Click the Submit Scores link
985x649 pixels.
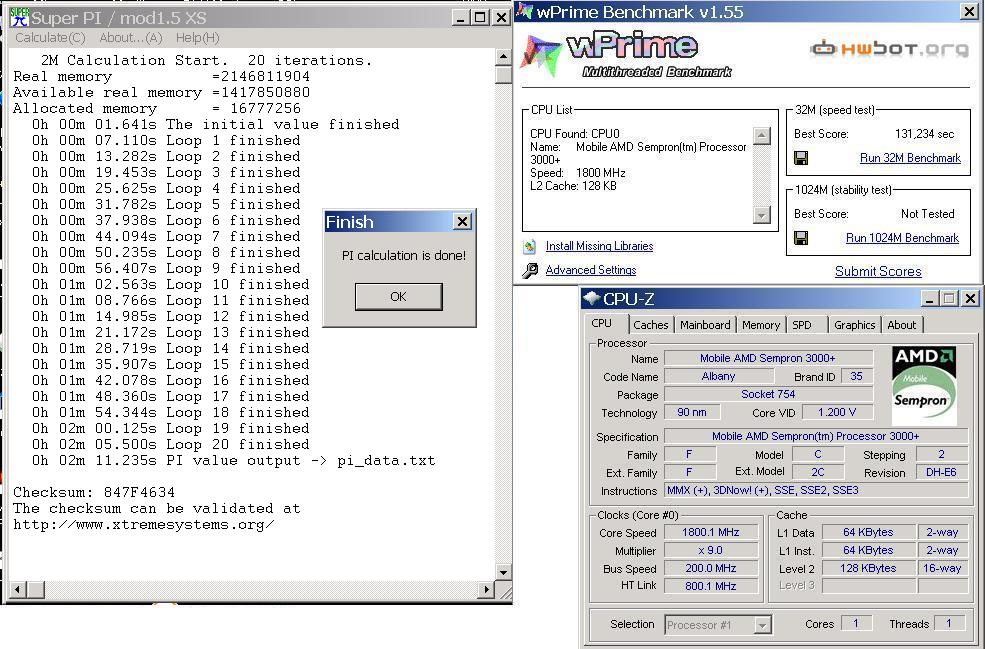click(x=878, y=271)
